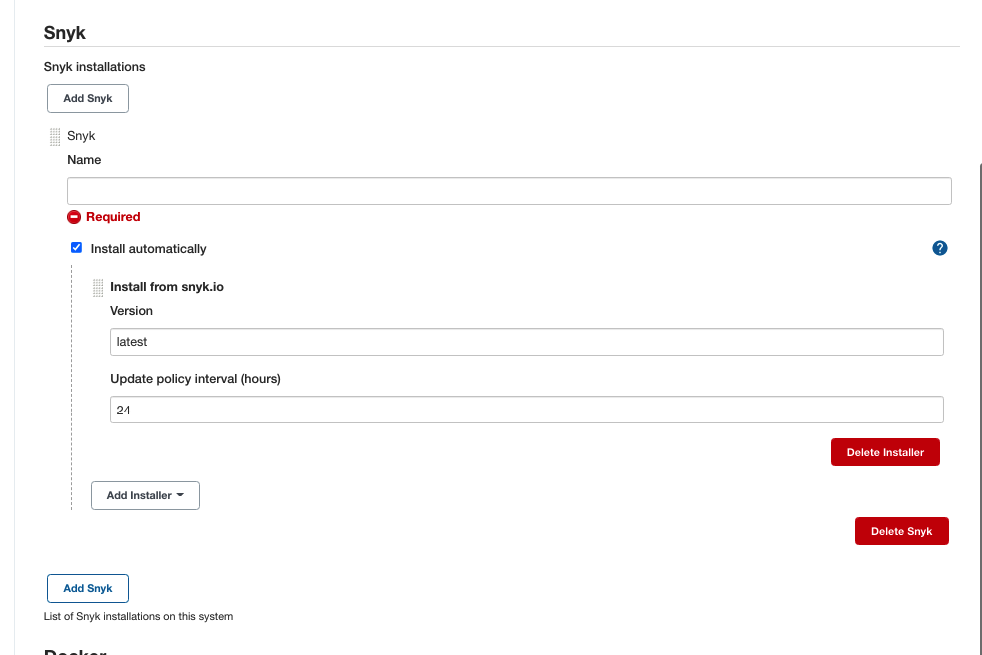
Task: Click the Version field containing latest
Action: pos(526,342)
